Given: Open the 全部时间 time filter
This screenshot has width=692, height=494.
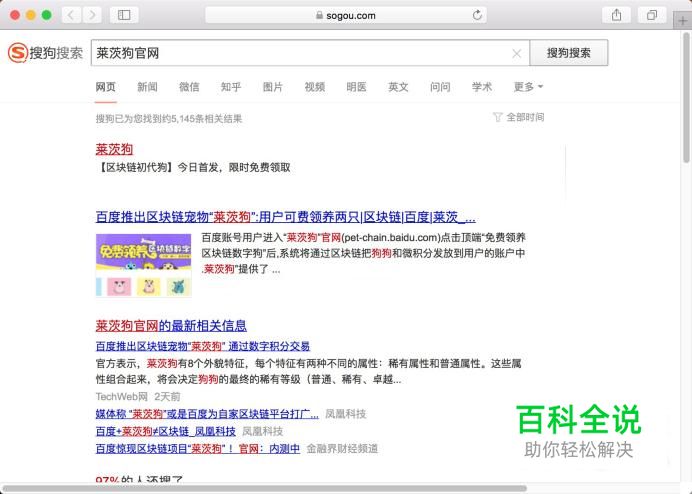Looking at the screenshot, I should pyautogui.click(x=519, y=117).
